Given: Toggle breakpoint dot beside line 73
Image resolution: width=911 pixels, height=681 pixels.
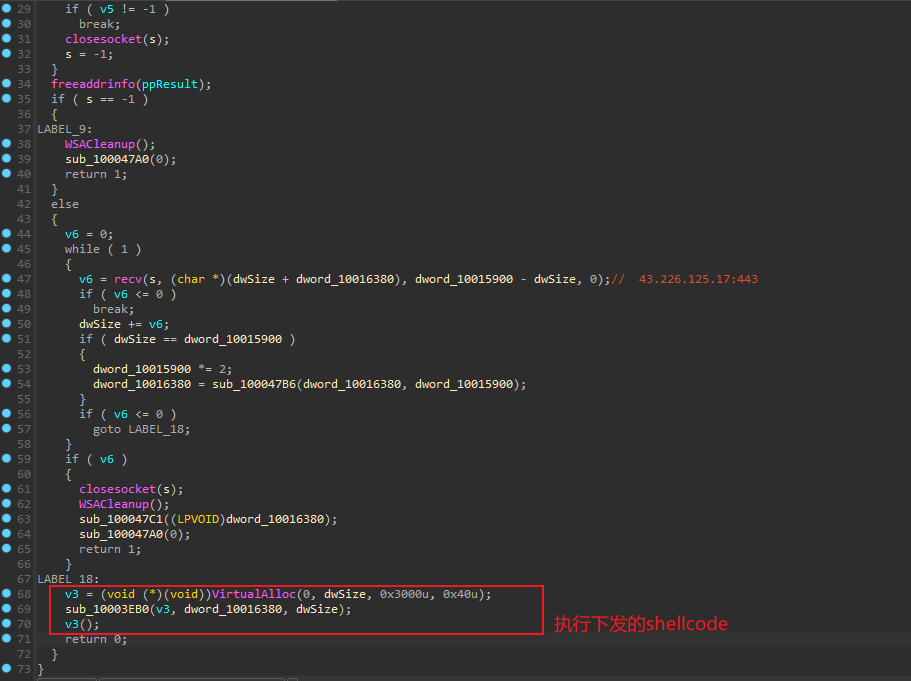Looking at the screenshot, I should pos(6,668).
